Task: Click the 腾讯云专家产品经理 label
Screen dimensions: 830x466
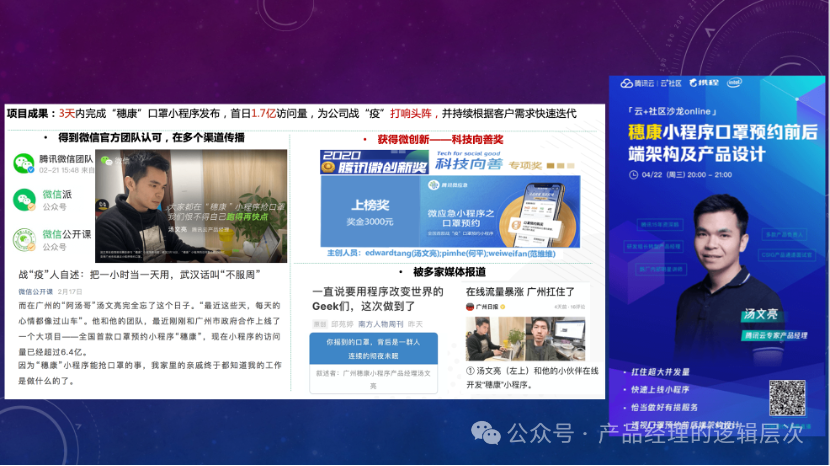Action: click(x=776, y=335)
